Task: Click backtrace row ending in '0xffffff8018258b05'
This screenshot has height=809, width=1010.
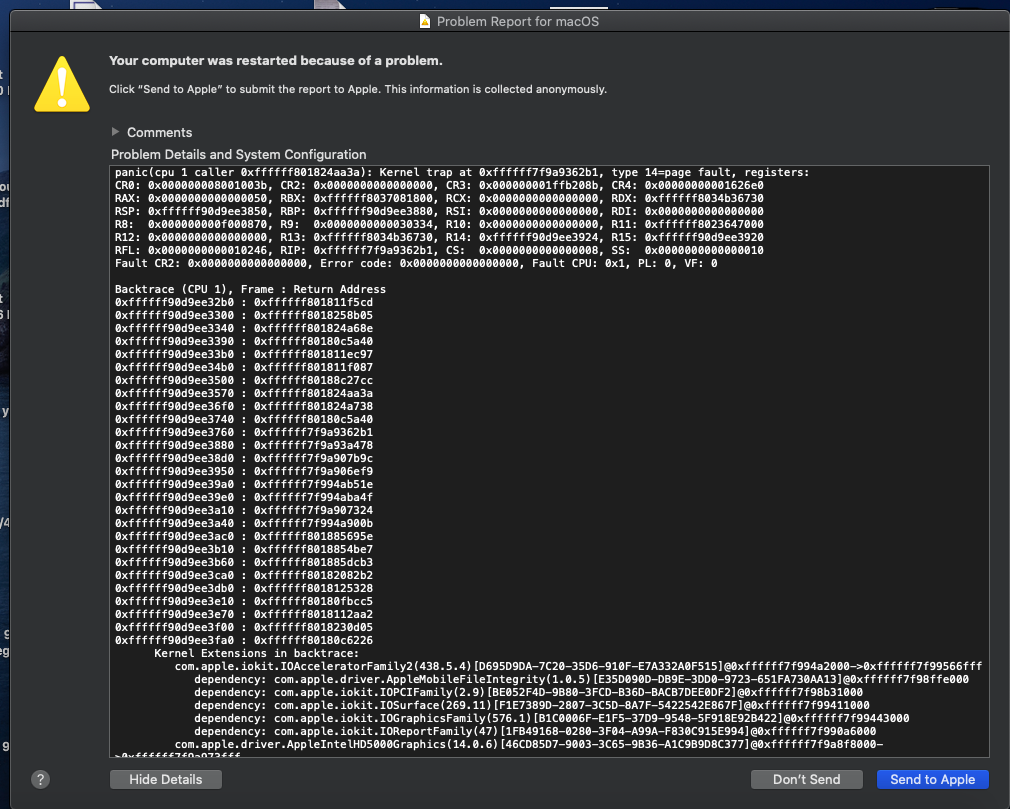Action: coord(244,315)
